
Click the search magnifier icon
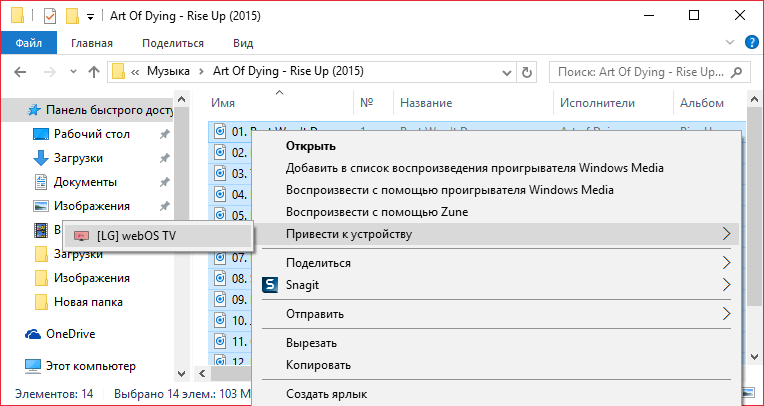click(738, 72)
